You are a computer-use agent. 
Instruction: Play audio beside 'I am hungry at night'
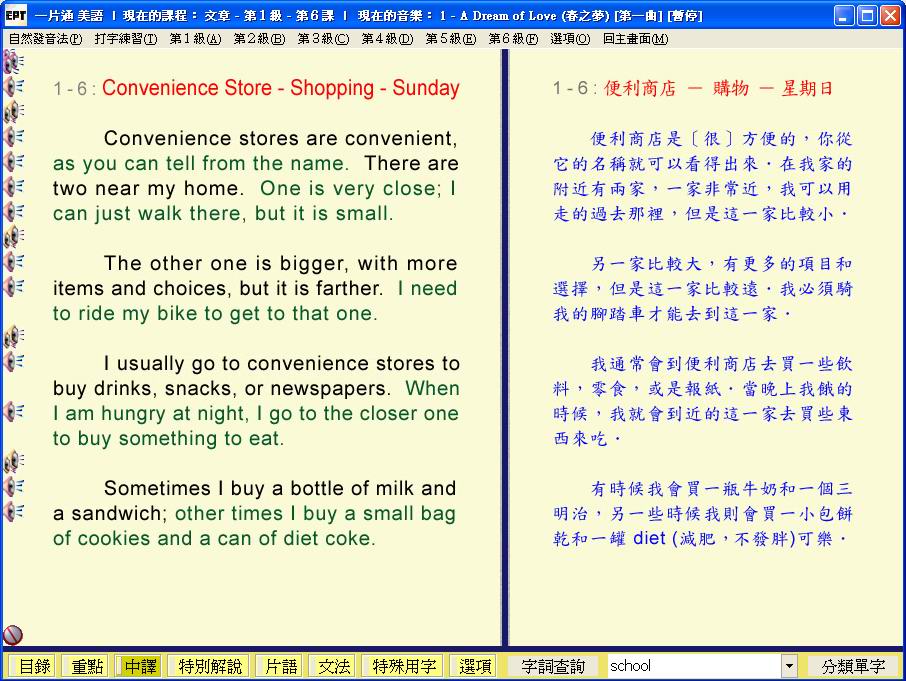(x=13, y=411)
